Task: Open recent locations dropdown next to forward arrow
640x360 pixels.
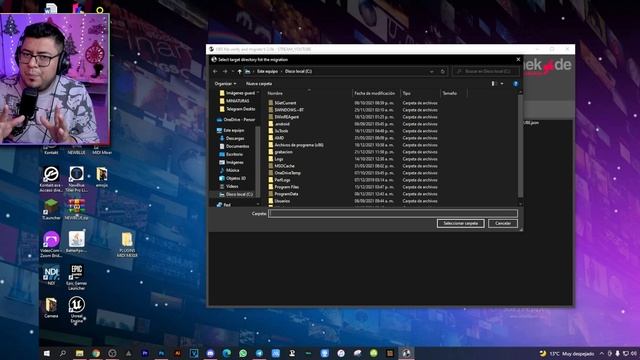Action: [x=233, y=71]
